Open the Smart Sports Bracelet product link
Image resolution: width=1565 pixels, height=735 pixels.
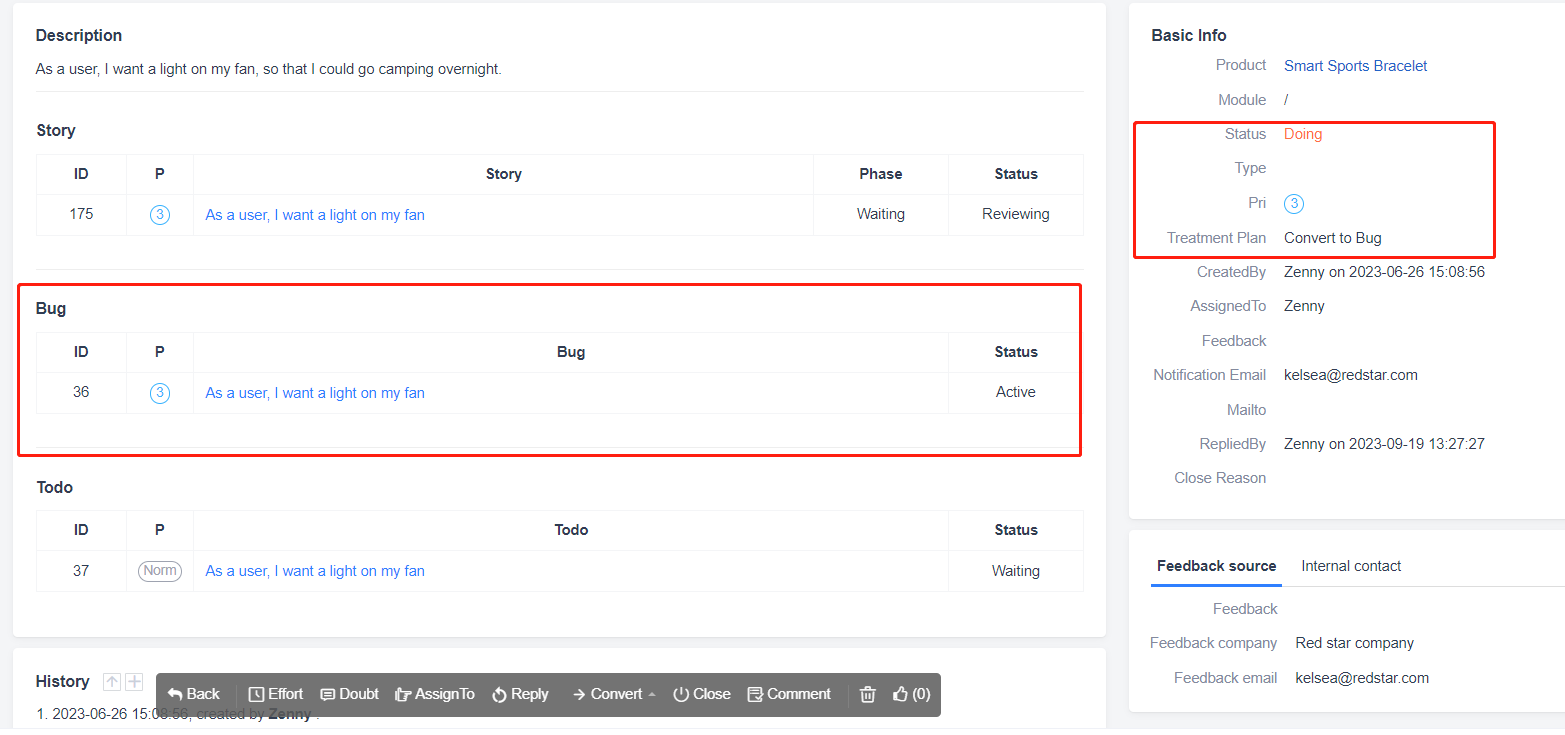pyautogui.click(x=1355, y=66)
